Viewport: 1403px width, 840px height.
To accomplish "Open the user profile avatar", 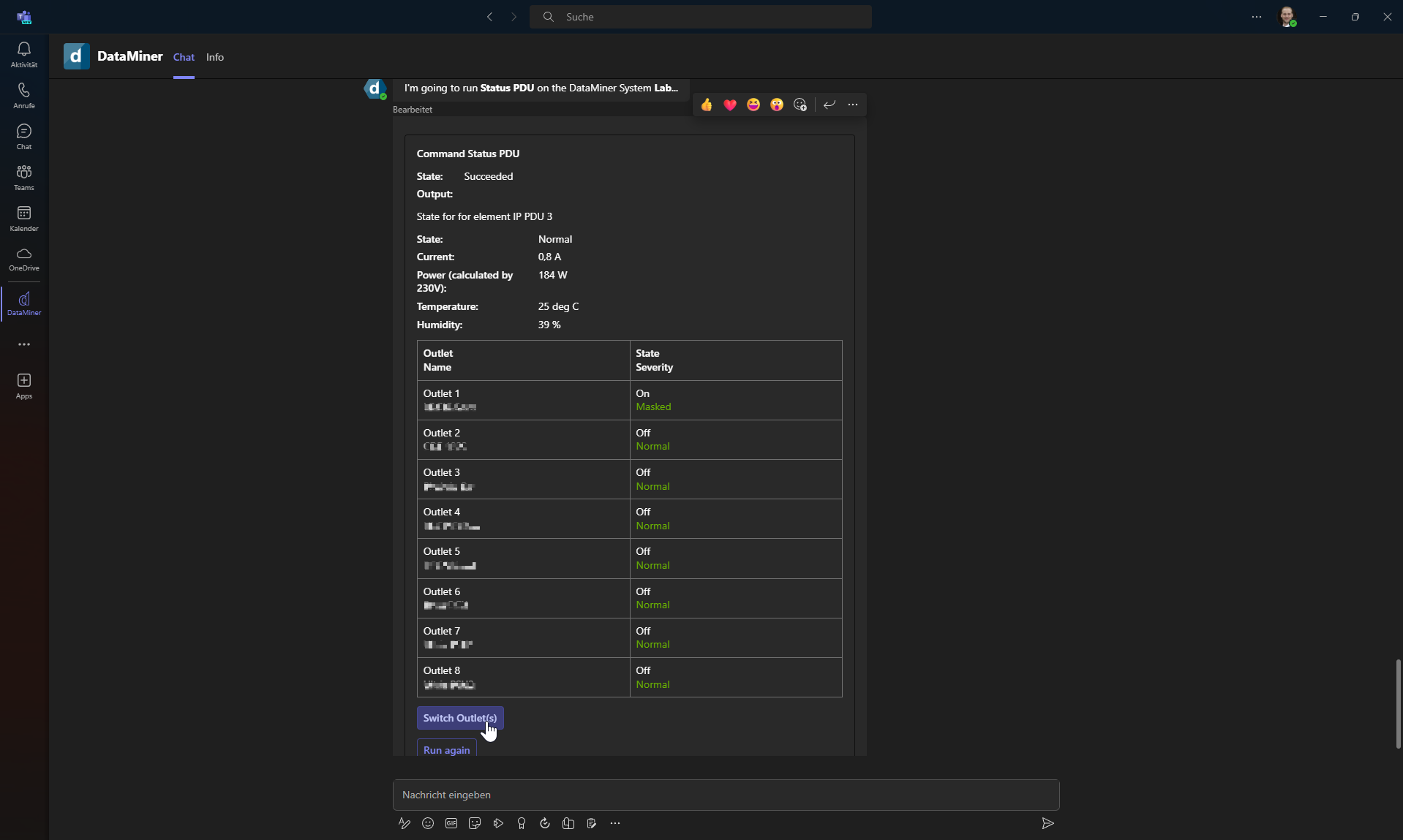I will point(1287,17).
